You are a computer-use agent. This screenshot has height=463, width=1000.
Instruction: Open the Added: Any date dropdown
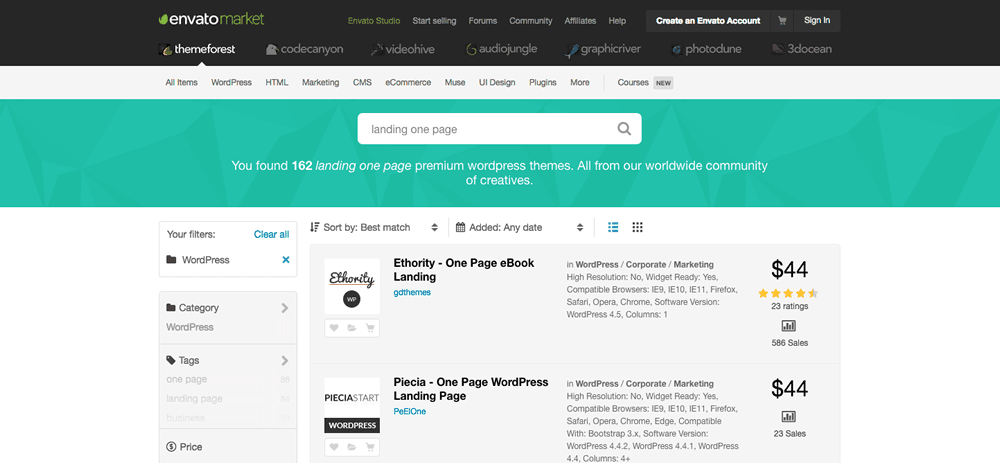coord(520,227)
